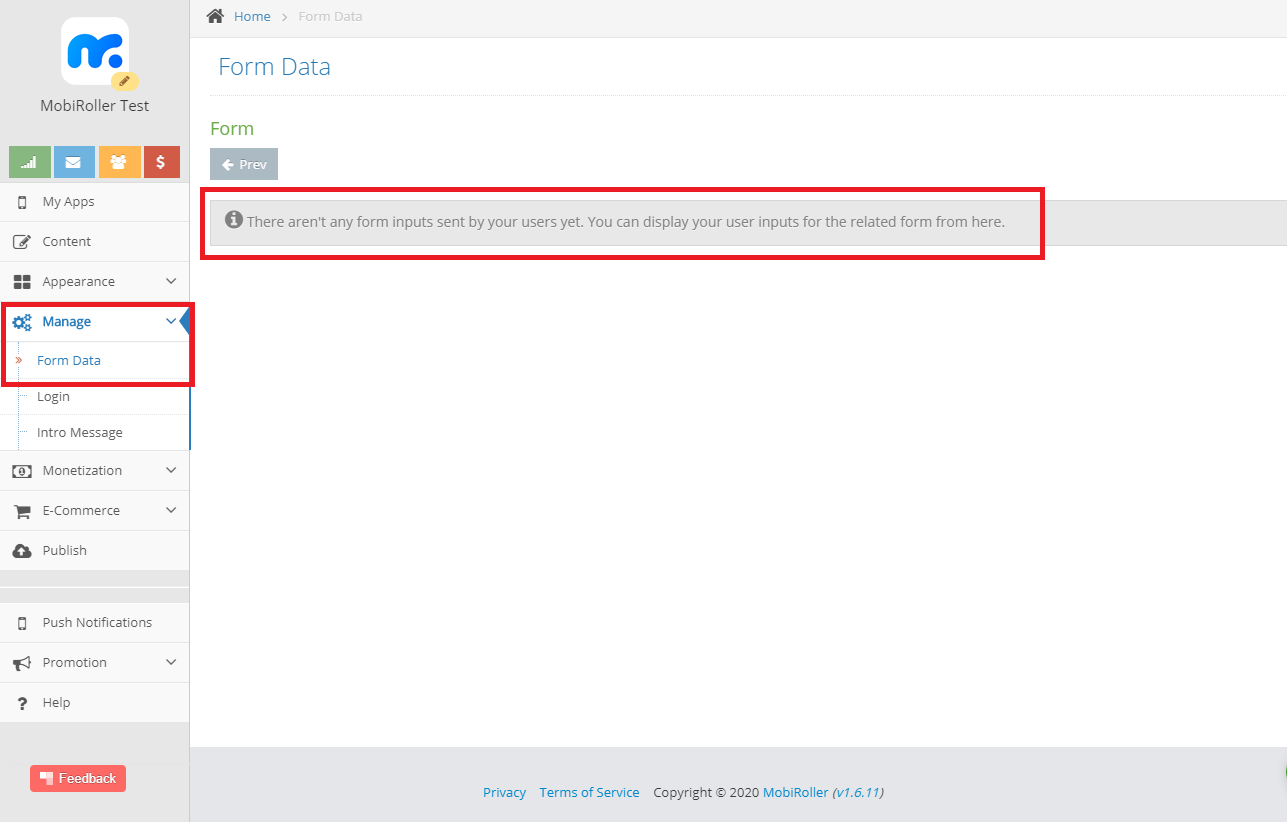Screen dimensions: 1287x822
Task: Click the Prev button
Action: [x=244, y=164]
